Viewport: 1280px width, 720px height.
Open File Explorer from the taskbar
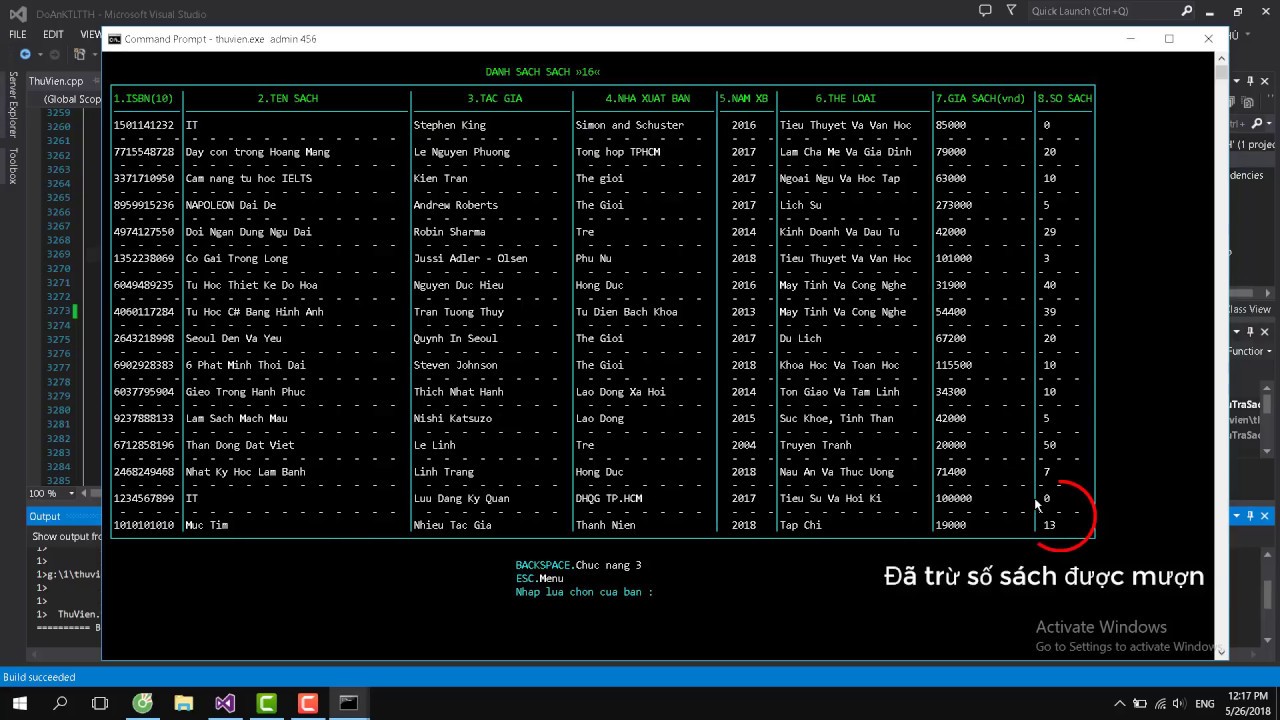(184, 703)
